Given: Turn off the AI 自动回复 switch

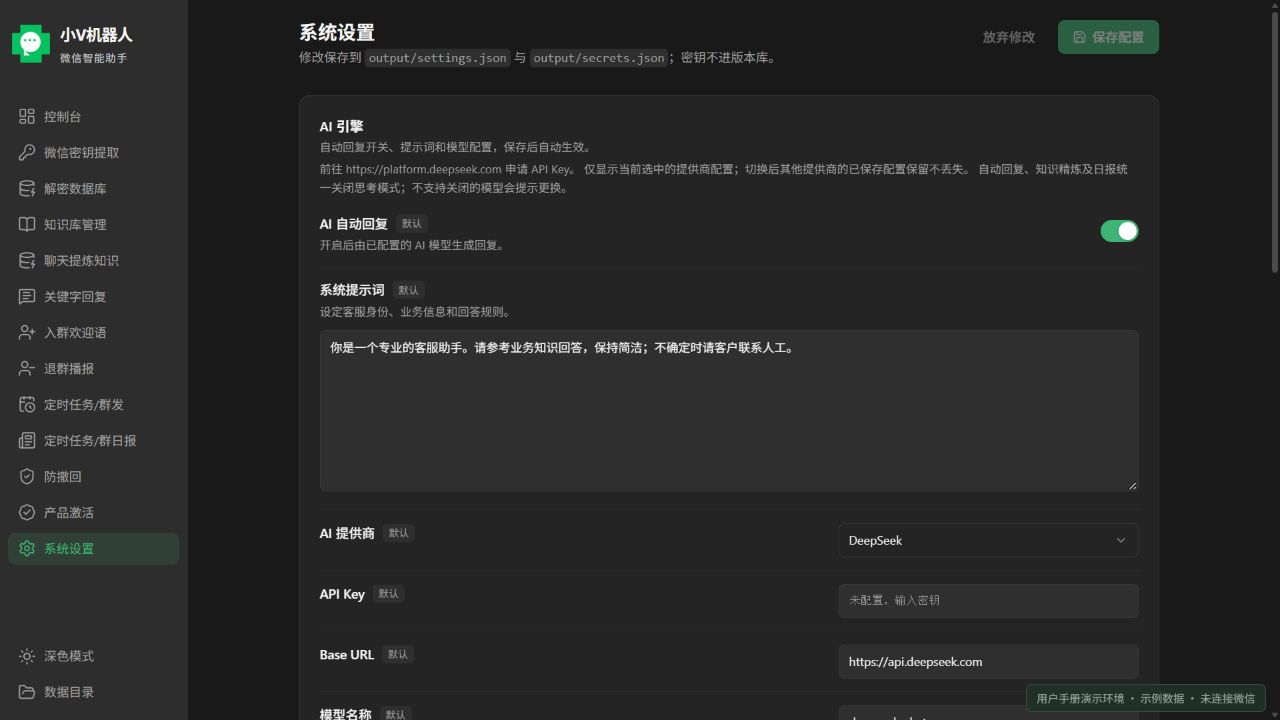Looking at the screenshot, I should tap(1119, 231).
